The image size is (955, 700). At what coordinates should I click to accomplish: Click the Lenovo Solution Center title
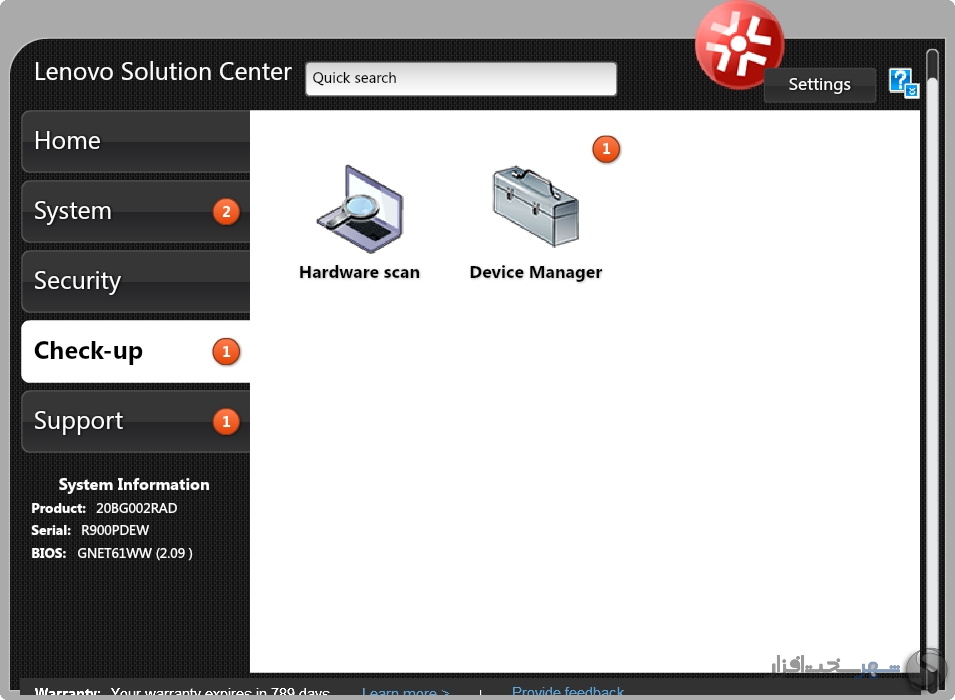click(163, 72)
